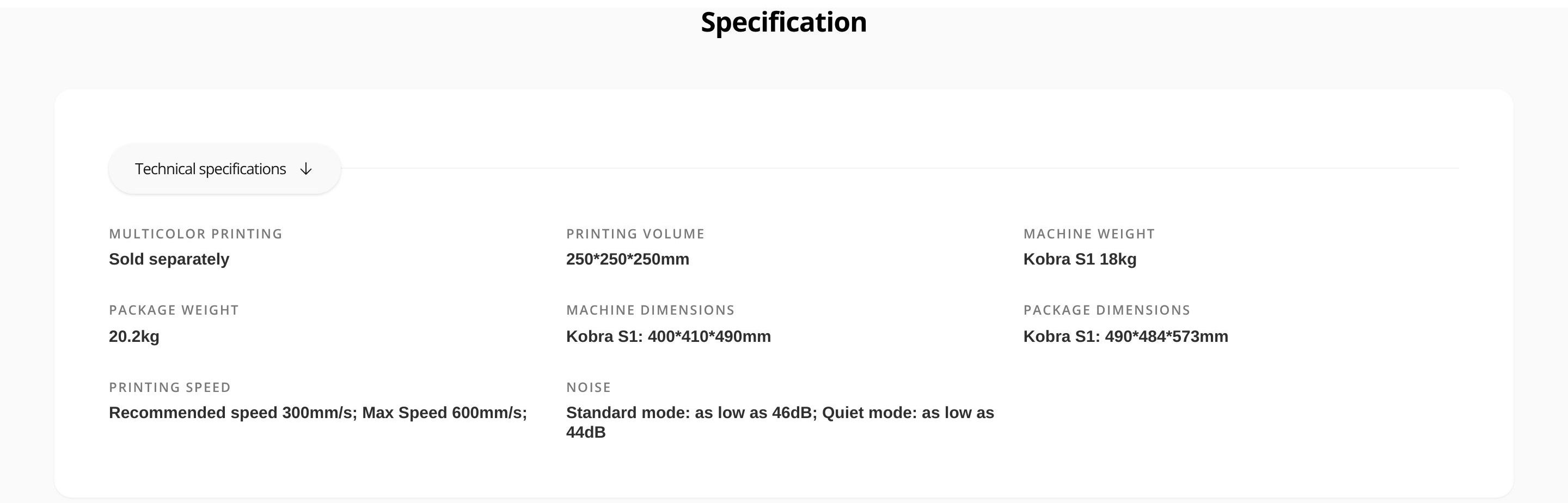
Task: Click the Specification page heading
Action: coord(783,22)
